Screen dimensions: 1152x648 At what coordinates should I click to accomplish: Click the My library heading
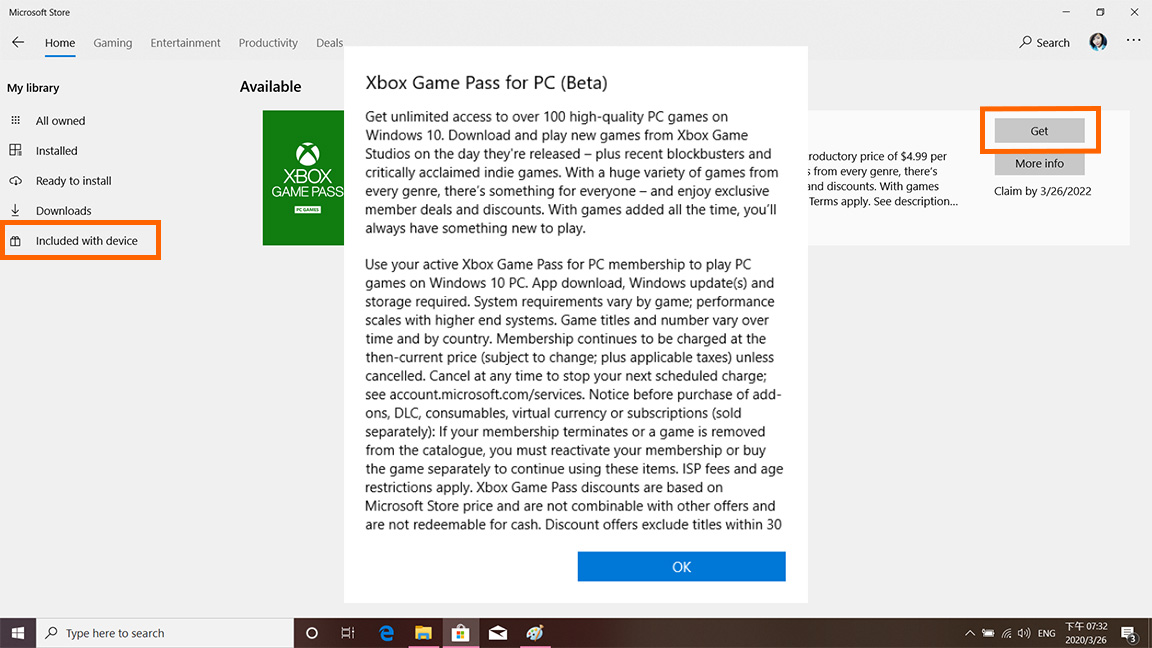[x=33, y=87]
